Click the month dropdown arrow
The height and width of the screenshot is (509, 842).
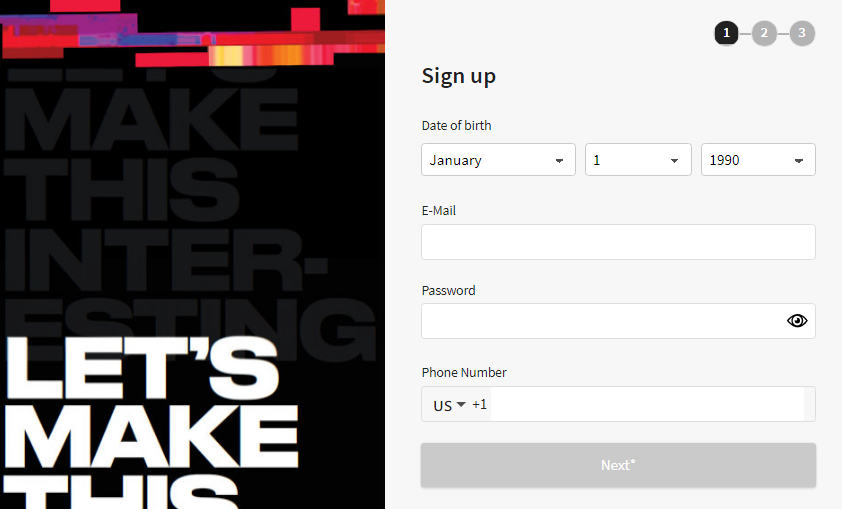[x=559, y=161]
